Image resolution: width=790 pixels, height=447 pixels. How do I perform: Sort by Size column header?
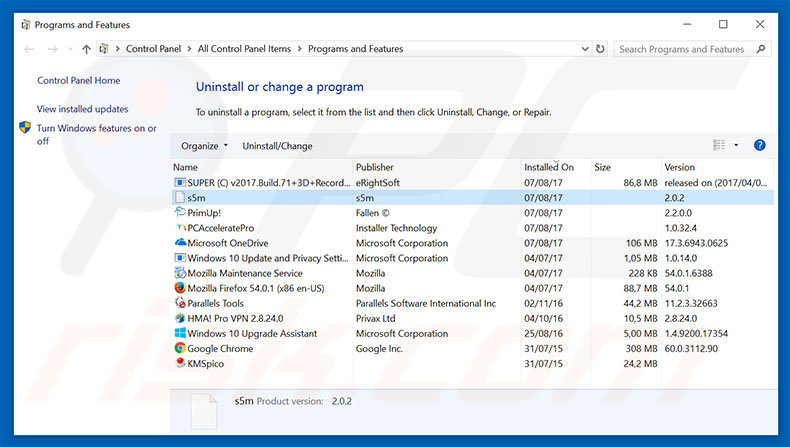coord(626,167)
